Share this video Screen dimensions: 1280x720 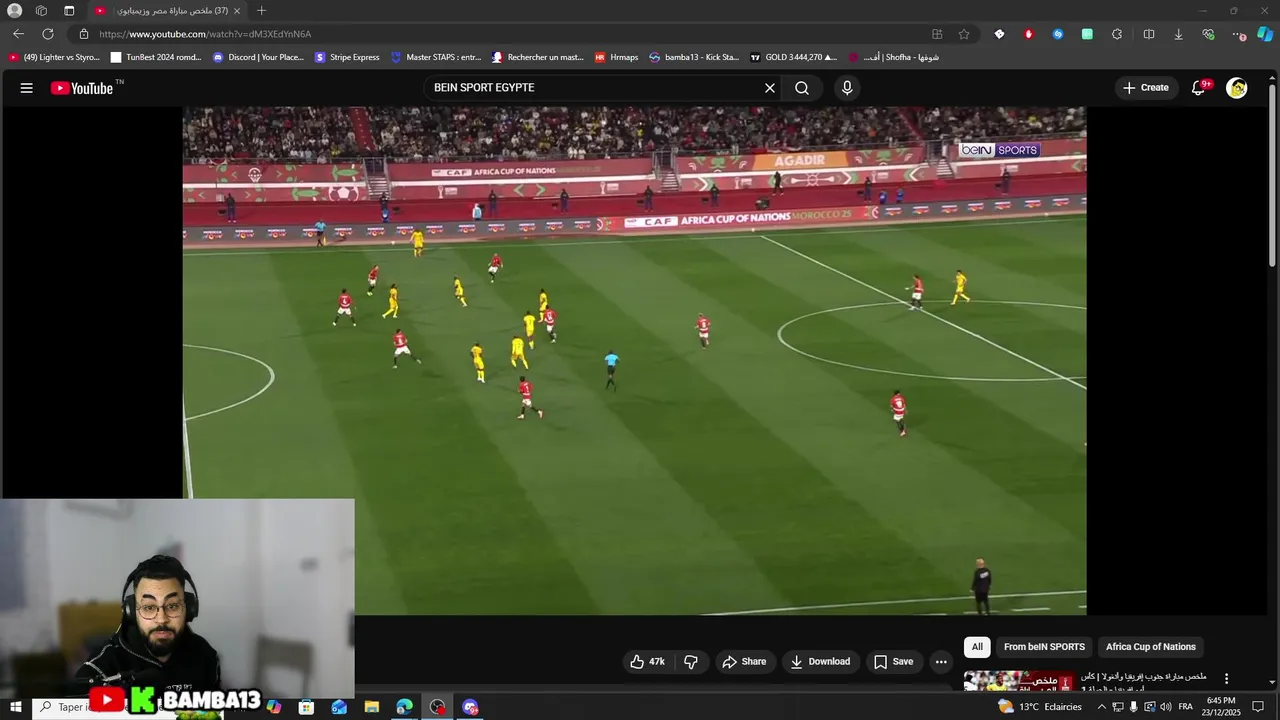(744, 661)
